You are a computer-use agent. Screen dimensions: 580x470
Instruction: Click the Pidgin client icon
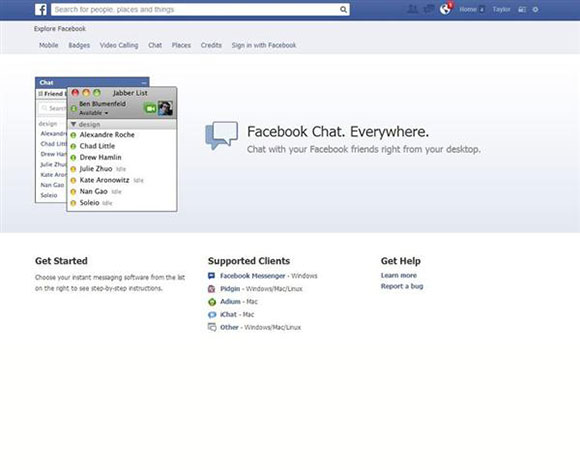(212, 289)
